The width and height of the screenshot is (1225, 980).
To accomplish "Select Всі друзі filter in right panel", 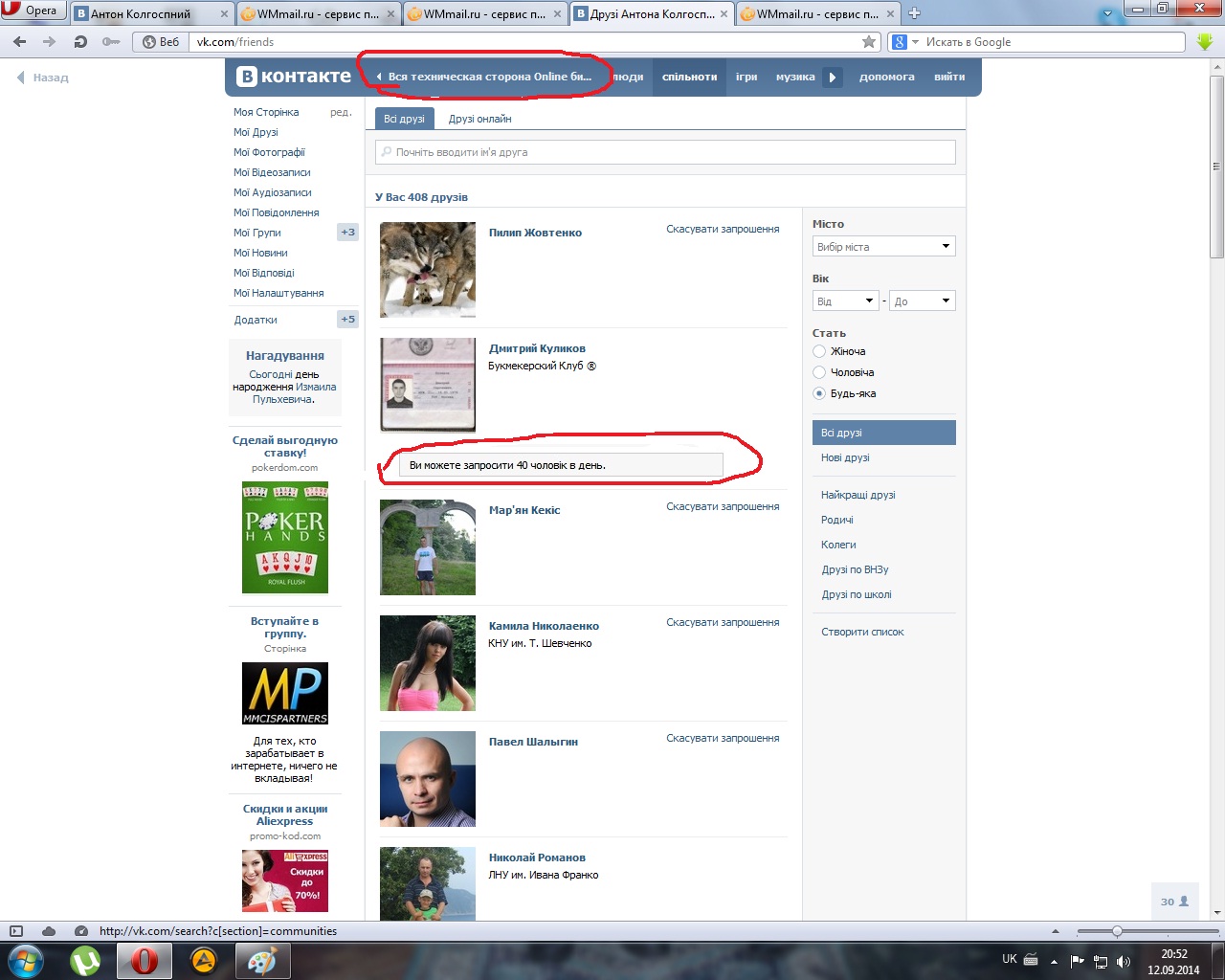I will pyautogui.click(x=883, y=433).
